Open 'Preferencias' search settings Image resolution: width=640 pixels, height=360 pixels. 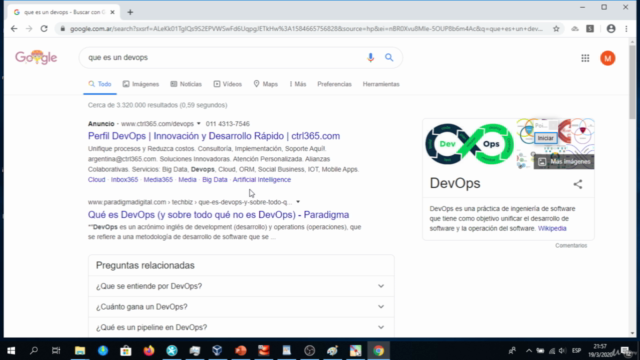click(x=334, y=84)
